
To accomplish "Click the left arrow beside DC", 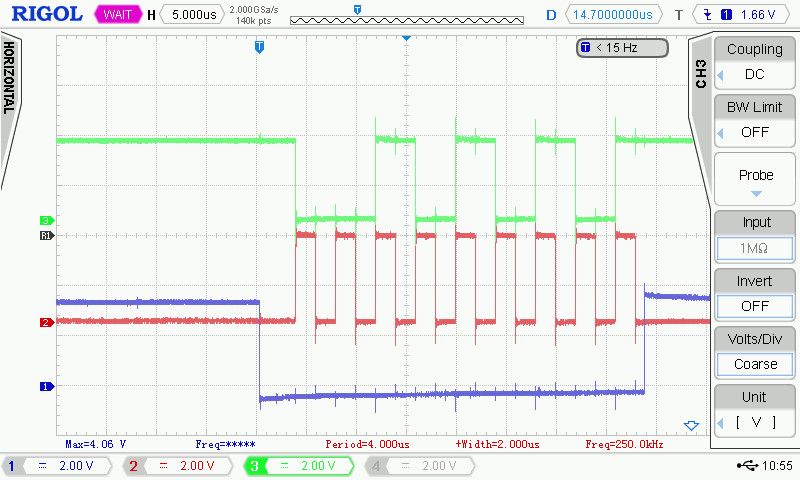I will click(x=720, y=75).
